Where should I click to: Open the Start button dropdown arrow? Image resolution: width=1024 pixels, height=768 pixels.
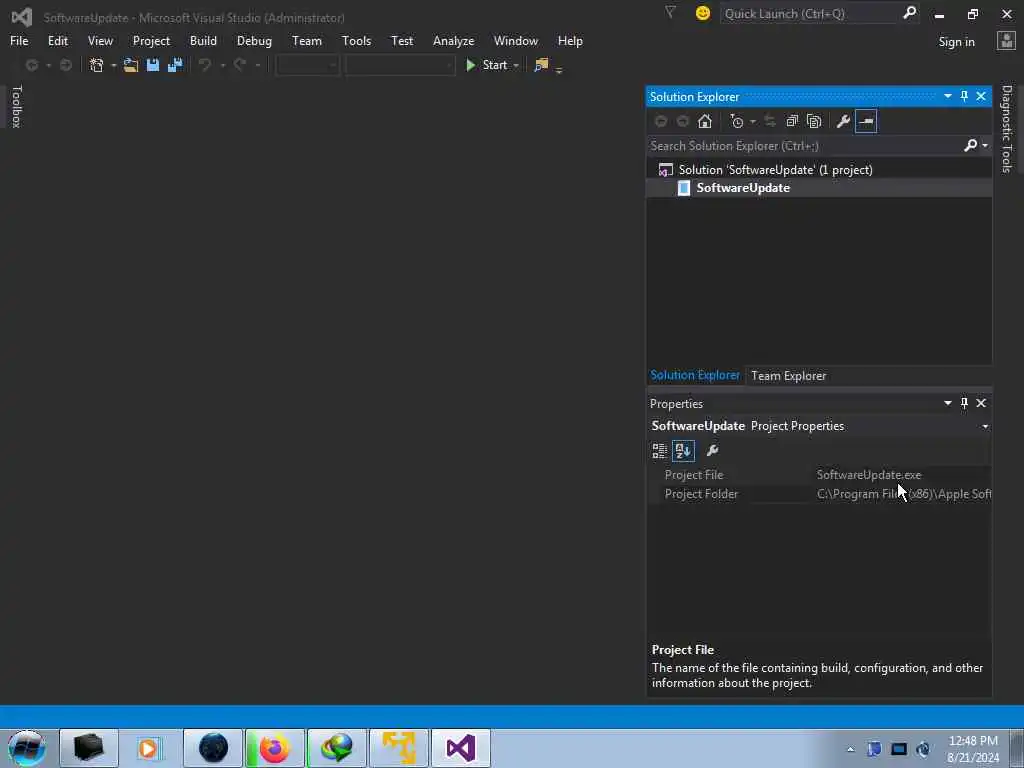click(x=517, y=65)
